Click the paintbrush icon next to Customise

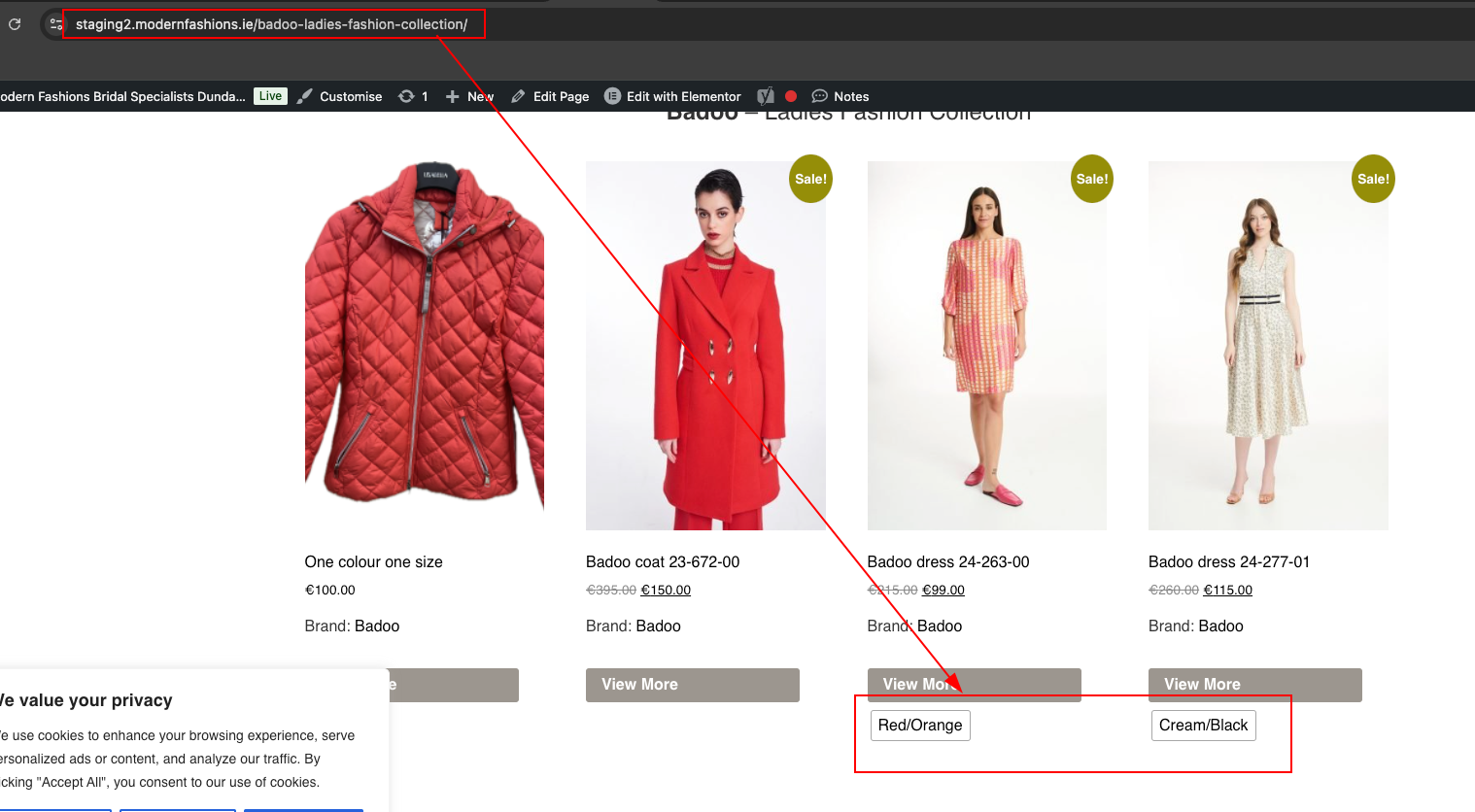(305, 96)
